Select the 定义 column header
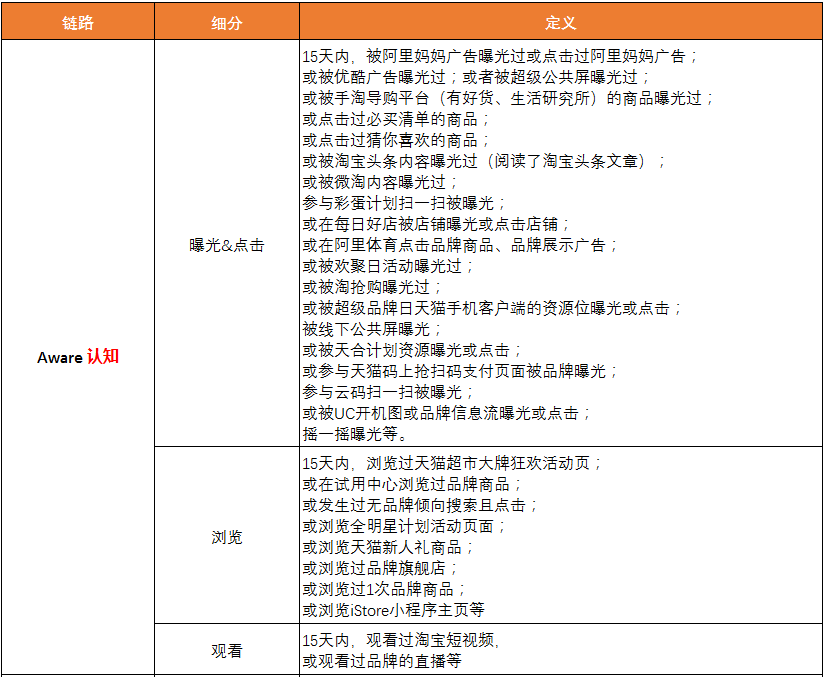 pos(560,22)
